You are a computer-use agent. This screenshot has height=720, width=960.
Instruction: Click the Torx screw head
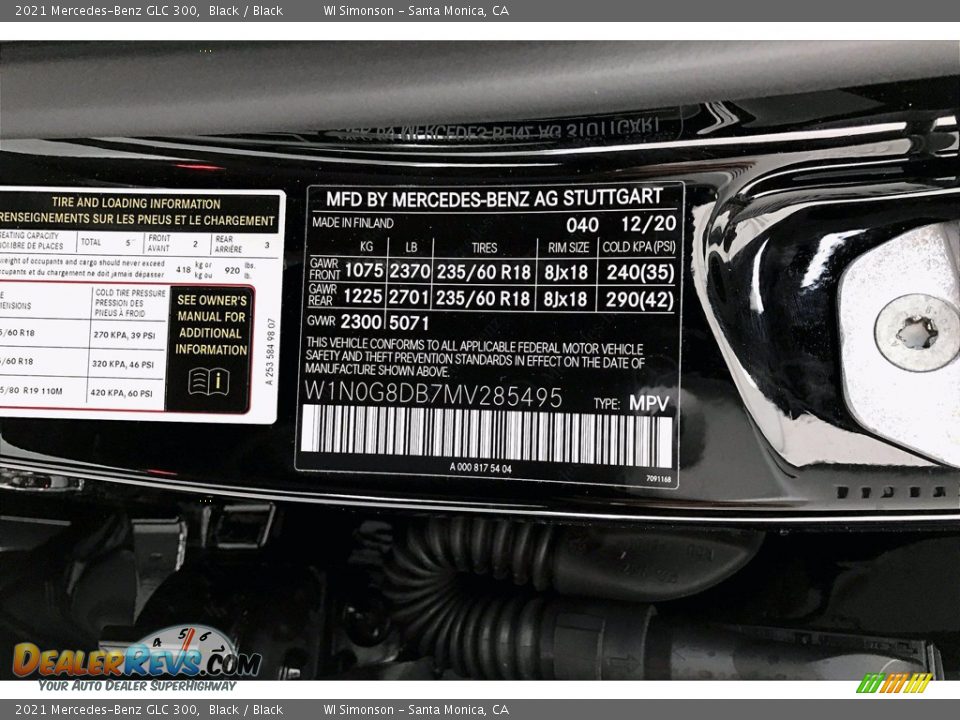[917, 333]
